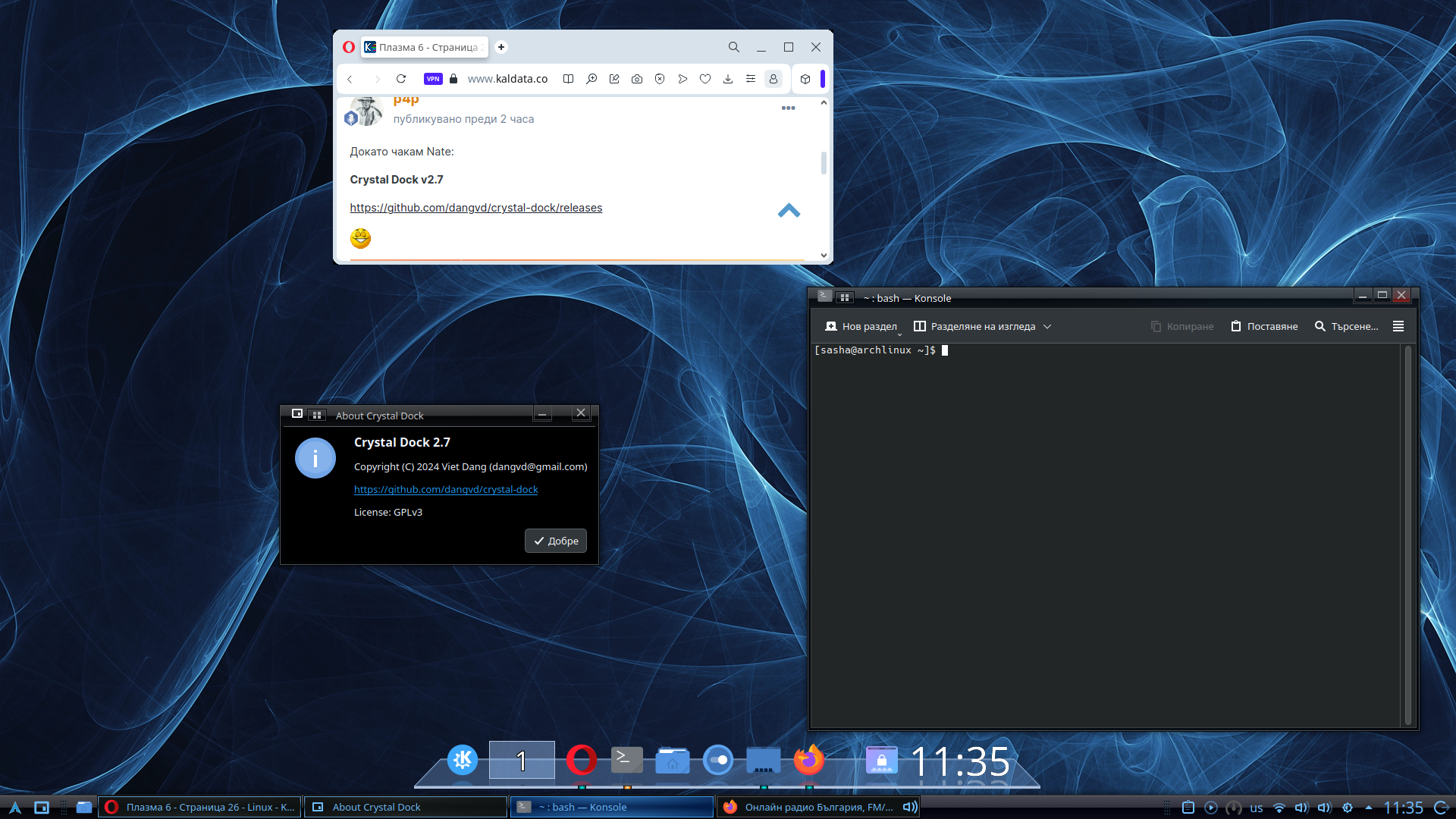Toggle the Opera VPN badge

pyautogui.click(x=433, y=79)
